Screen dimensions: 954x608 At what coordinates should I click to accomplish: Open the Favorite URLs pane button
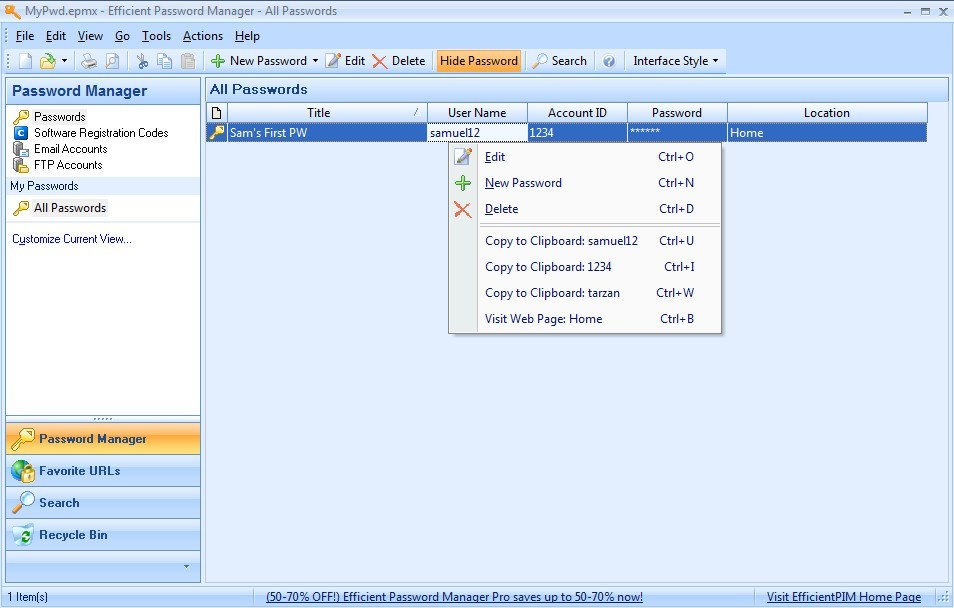[103, 470]
